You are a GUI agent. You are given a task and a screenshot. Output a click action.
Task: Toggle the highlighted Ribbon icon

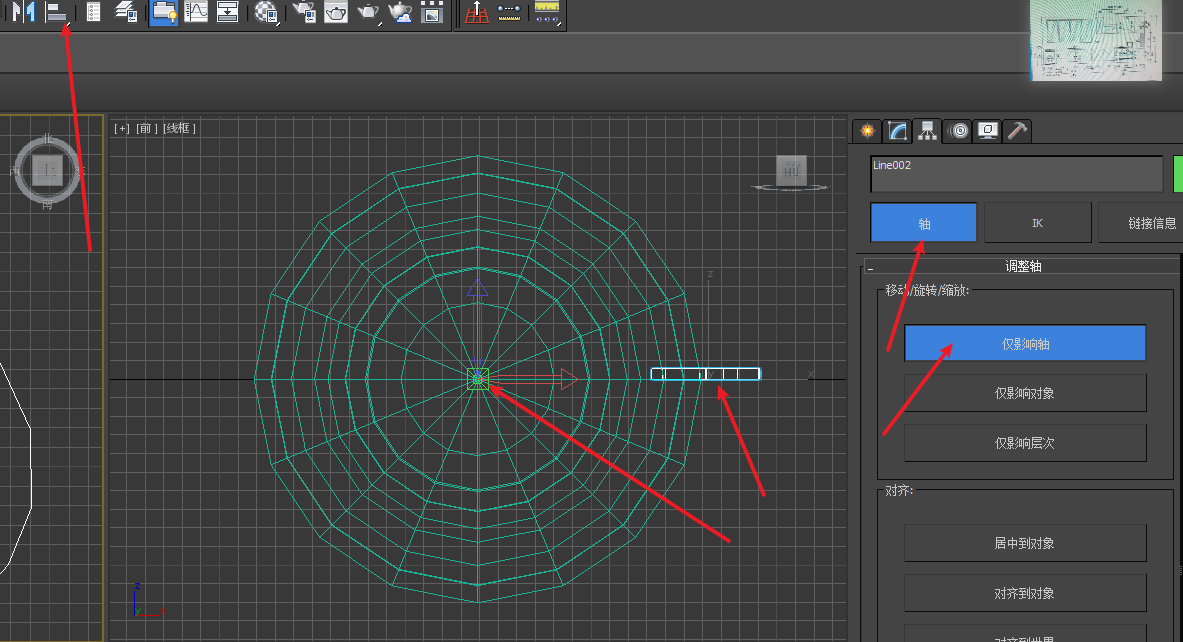click(164, 13)
